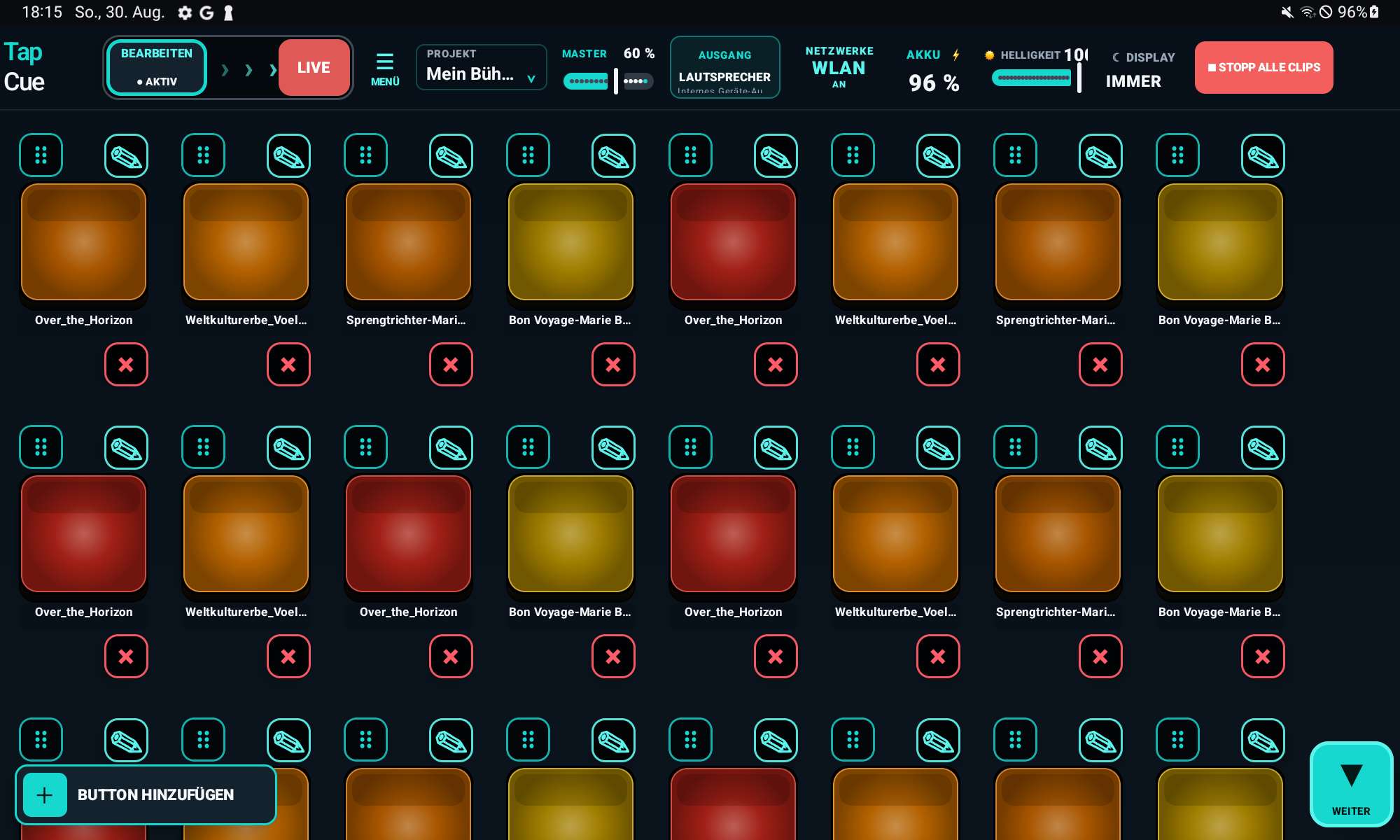Open the MENÜ hamburger icon
This screenshot has height=840, width=1400.
coord(384,68)
